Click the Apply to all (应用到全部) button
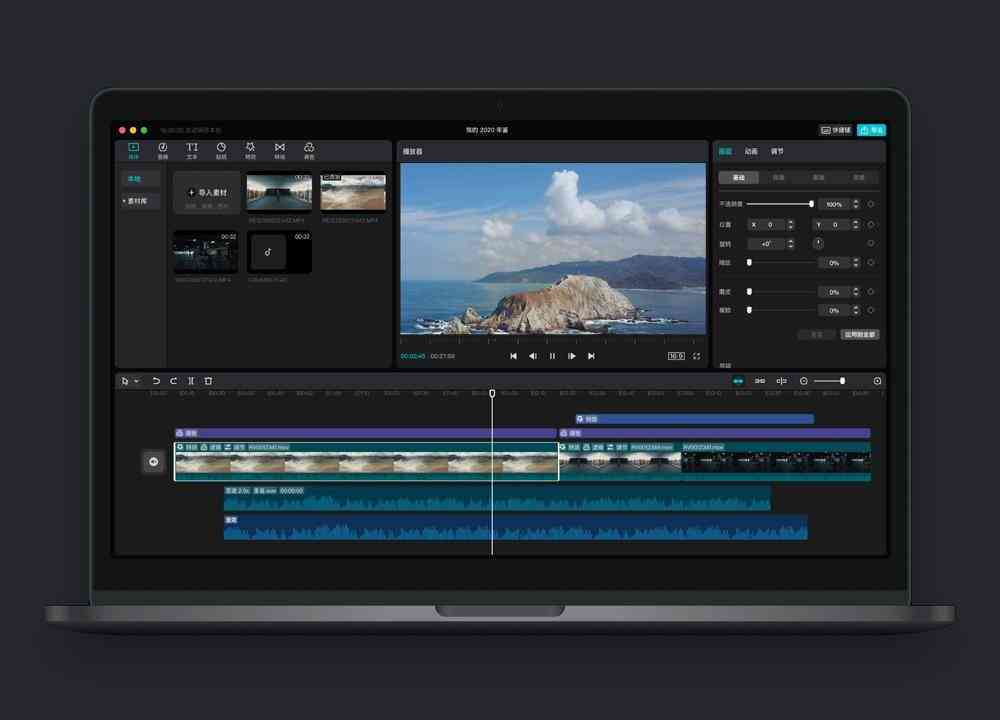 point(860,335)
